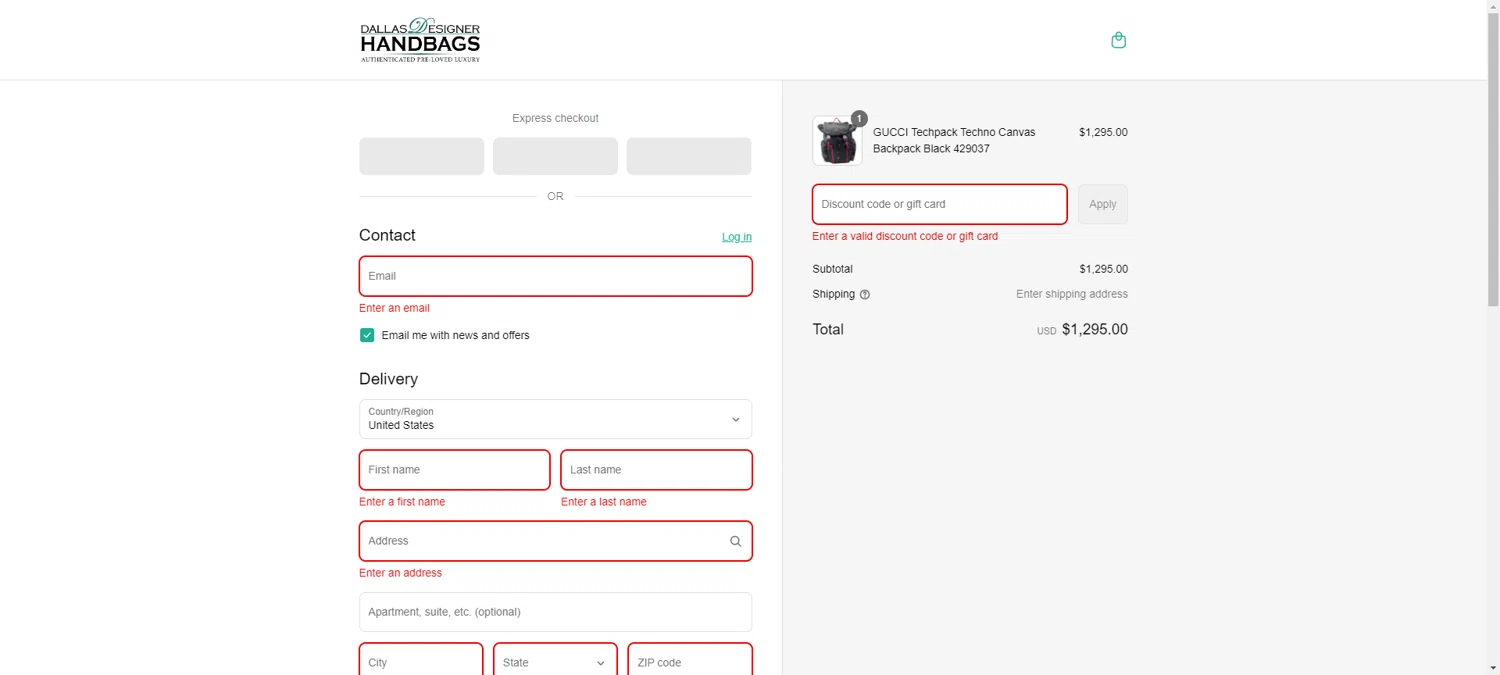Click the middle express checkout button
Viewport: 1500px width, 675px height.
555,156
